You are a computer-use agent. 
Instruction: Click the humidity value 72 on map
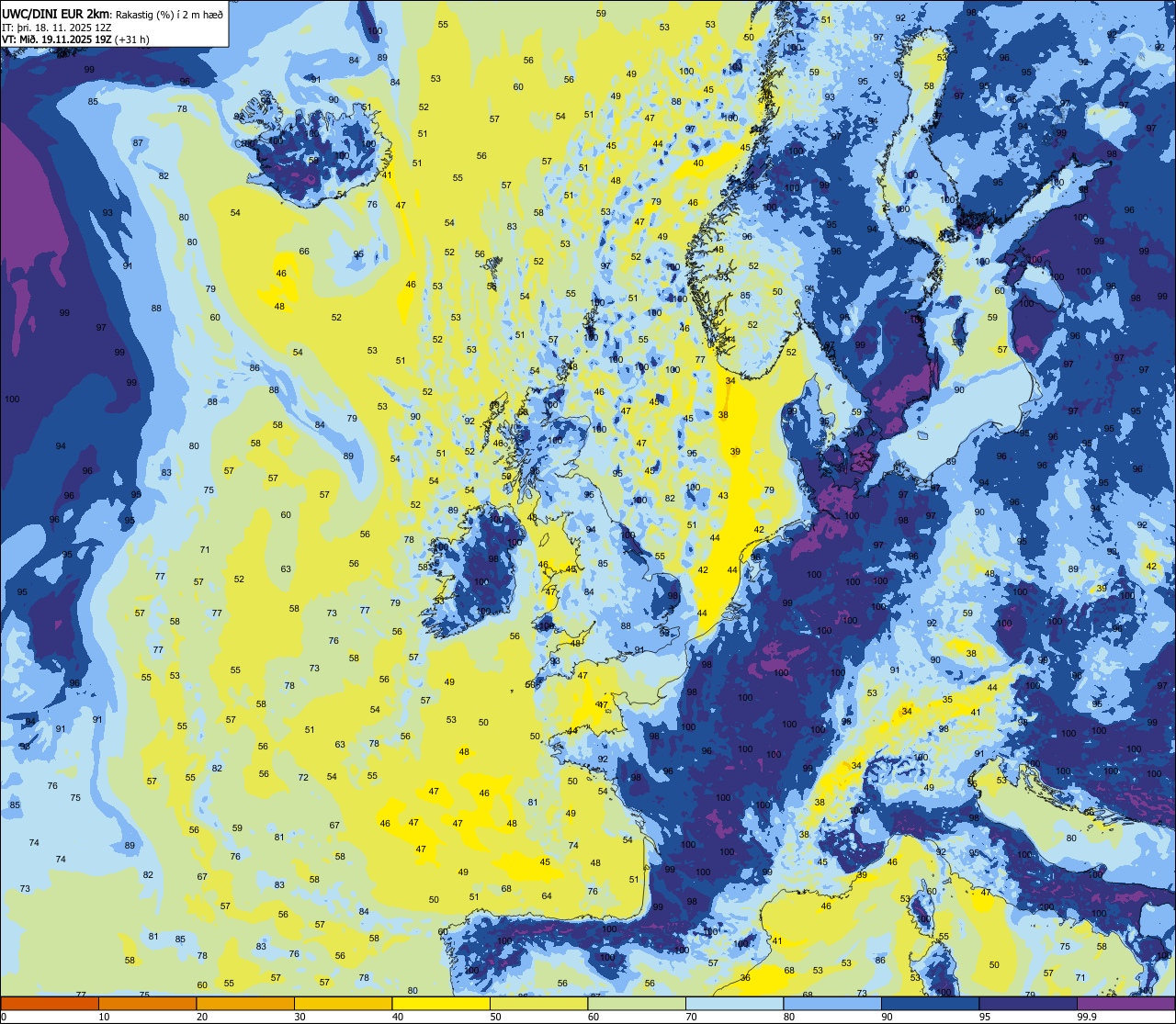[303, 778]
